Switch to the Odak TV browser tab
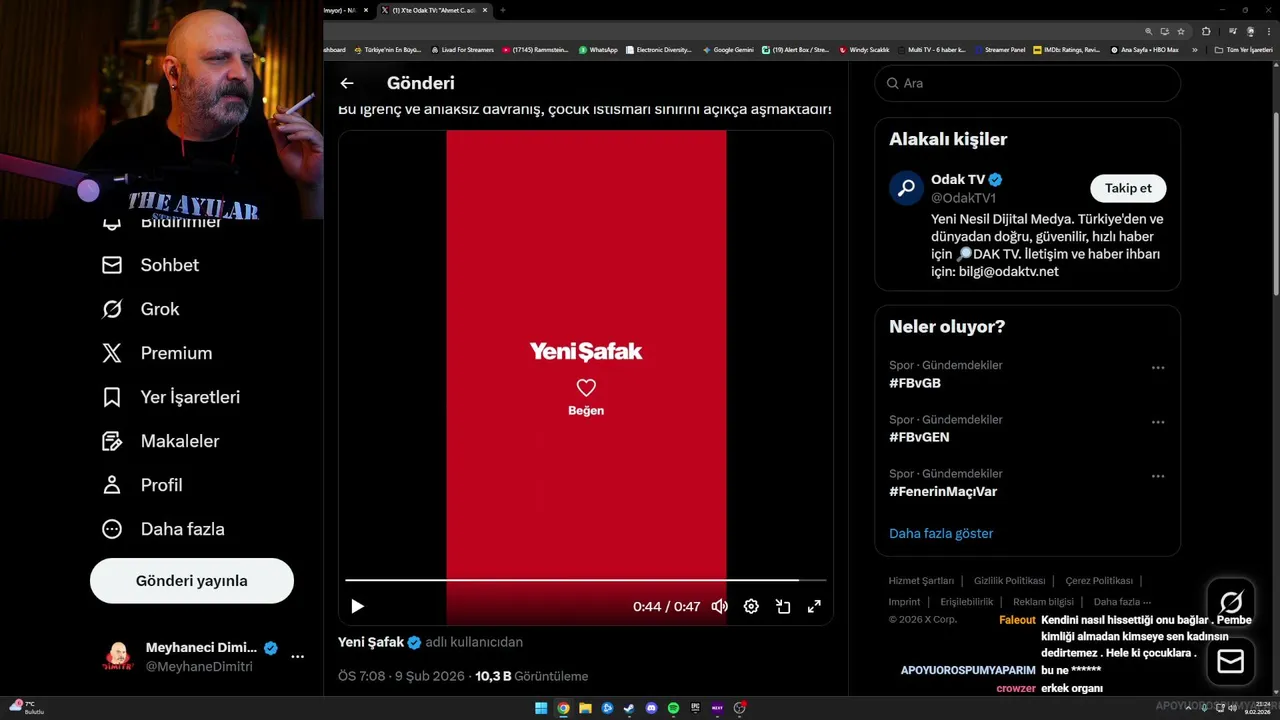1280x720 pixels. pos(434,10)
